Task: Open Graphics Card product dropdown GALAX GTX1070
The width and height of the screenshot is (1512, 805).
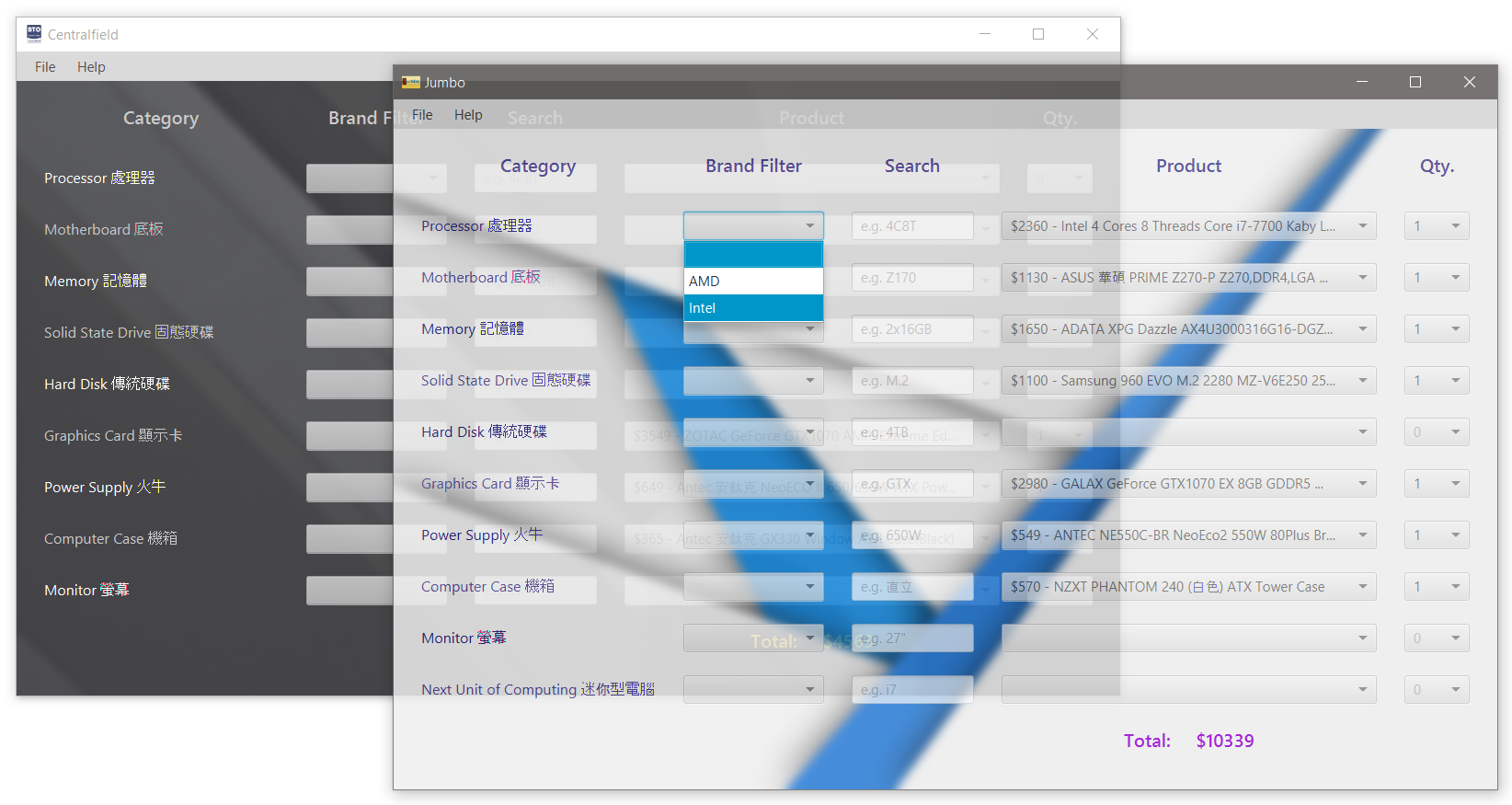Action: (1188, 484)
